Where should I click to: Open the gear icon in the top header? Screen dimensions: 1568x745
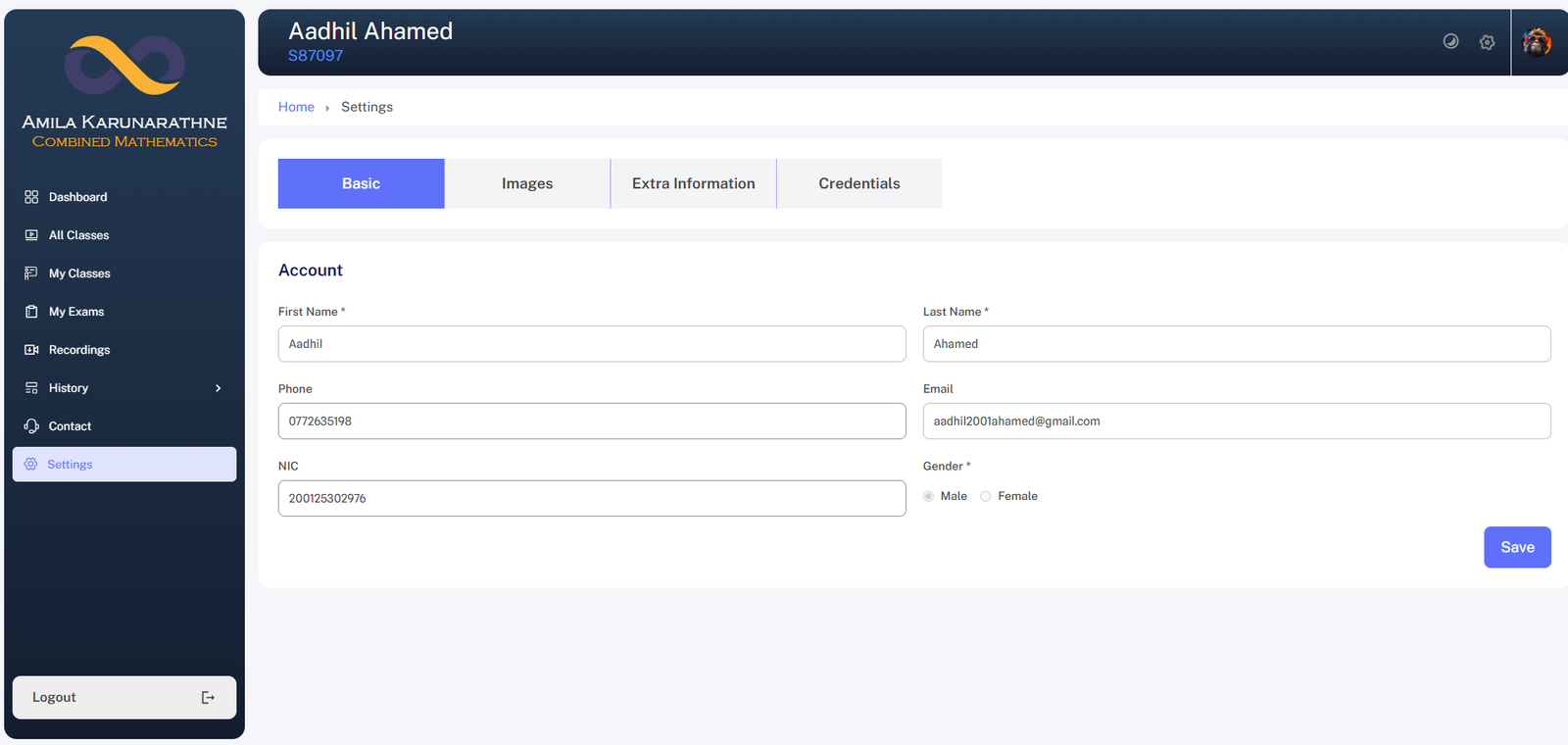pyautogui.click(x=1487, y=42)
